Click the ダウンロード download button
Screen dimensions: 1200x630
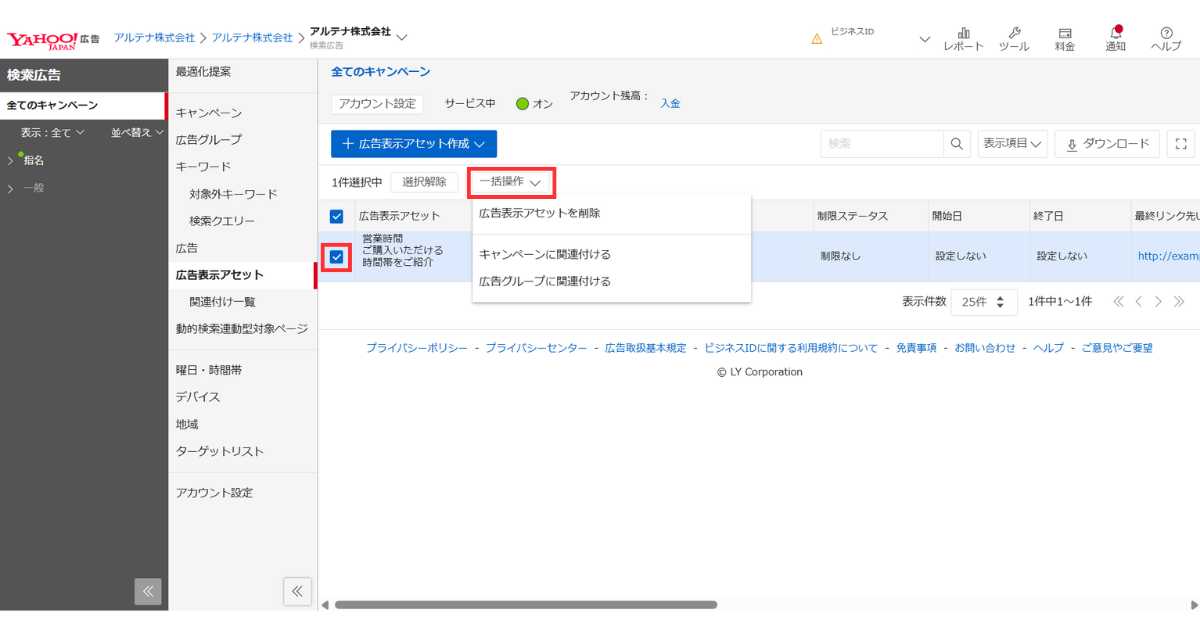1107,144
